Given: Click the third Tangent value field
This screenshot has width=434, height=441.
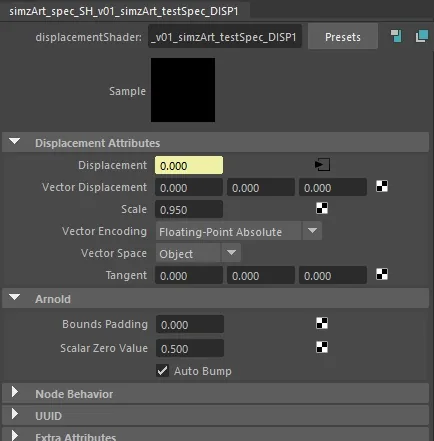Looking at the screenshot, I should pos(333,275).
